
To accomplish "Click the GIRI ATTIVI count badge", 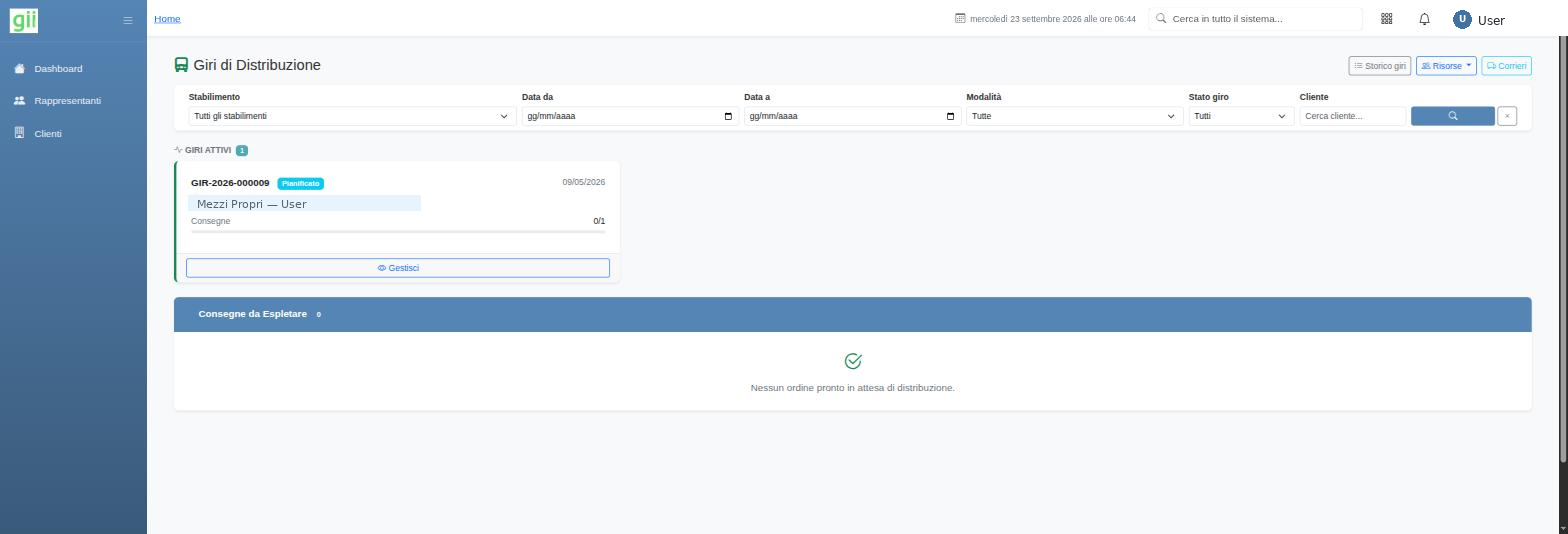I will click(x=242, y=150).
